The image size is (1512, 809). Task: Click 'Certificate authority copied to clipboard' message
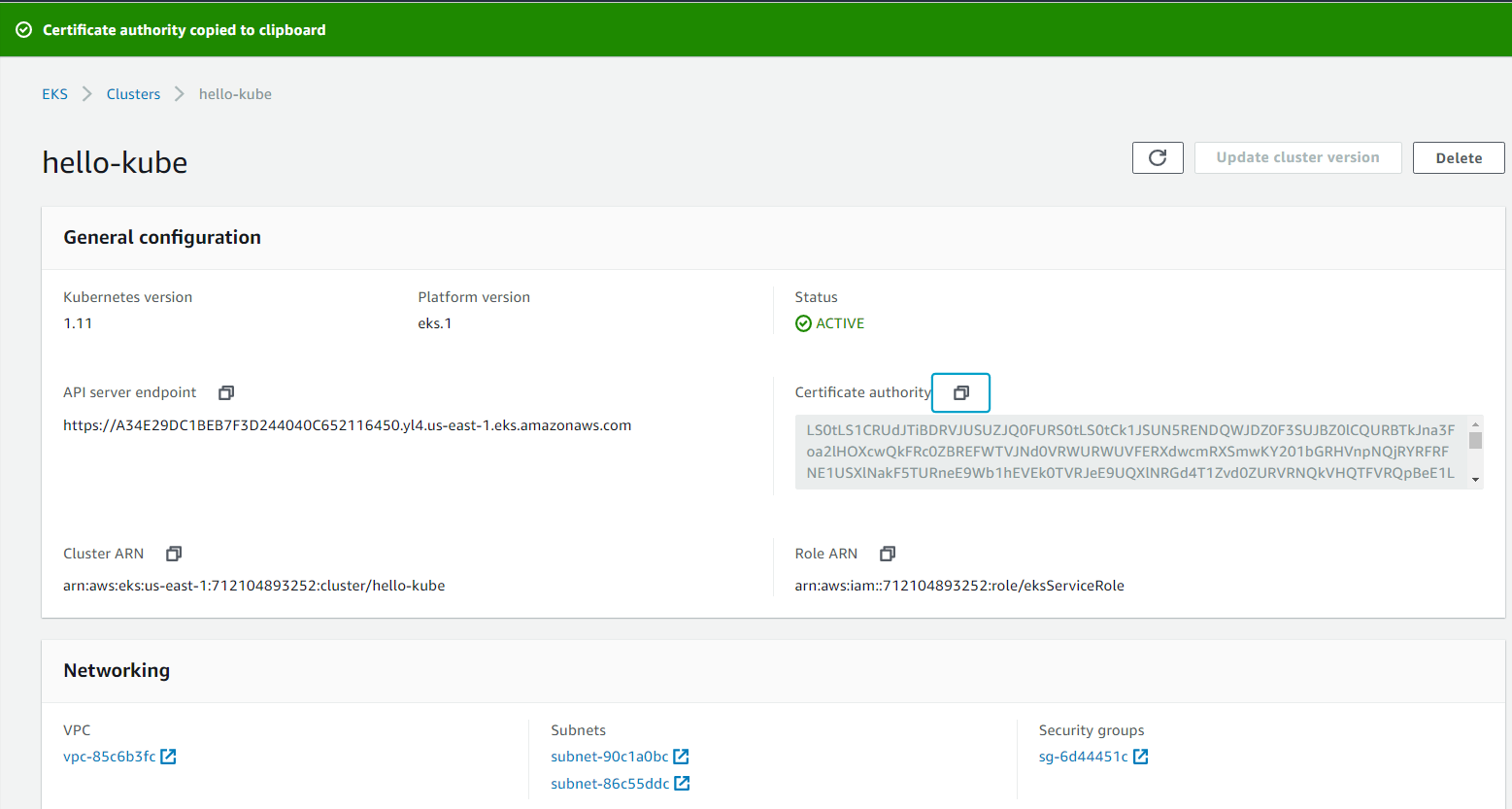coord(185,30)
